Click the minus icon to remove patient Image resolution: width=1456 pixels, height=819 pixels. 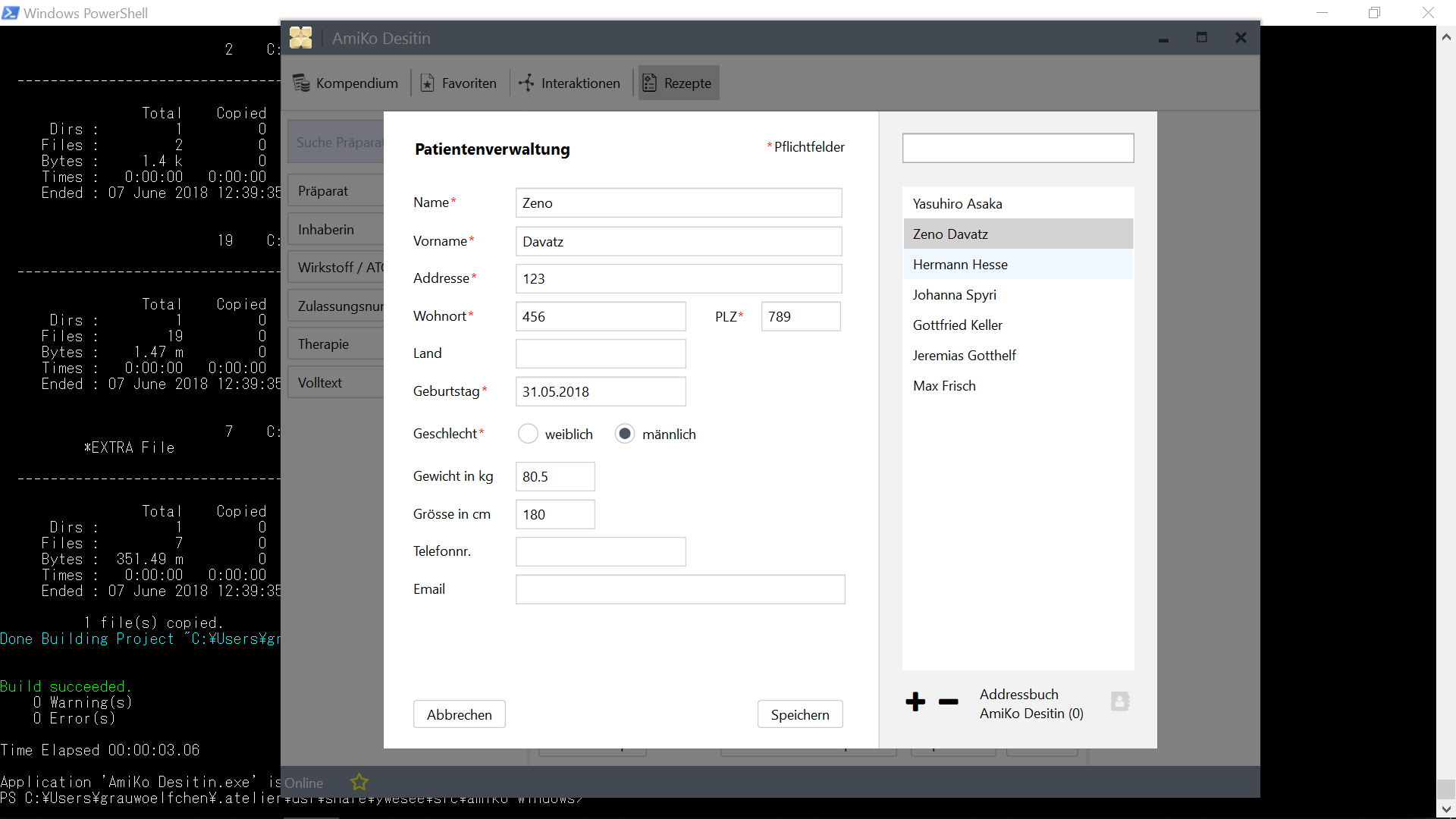pyautogui.click(x=948, y=701)
